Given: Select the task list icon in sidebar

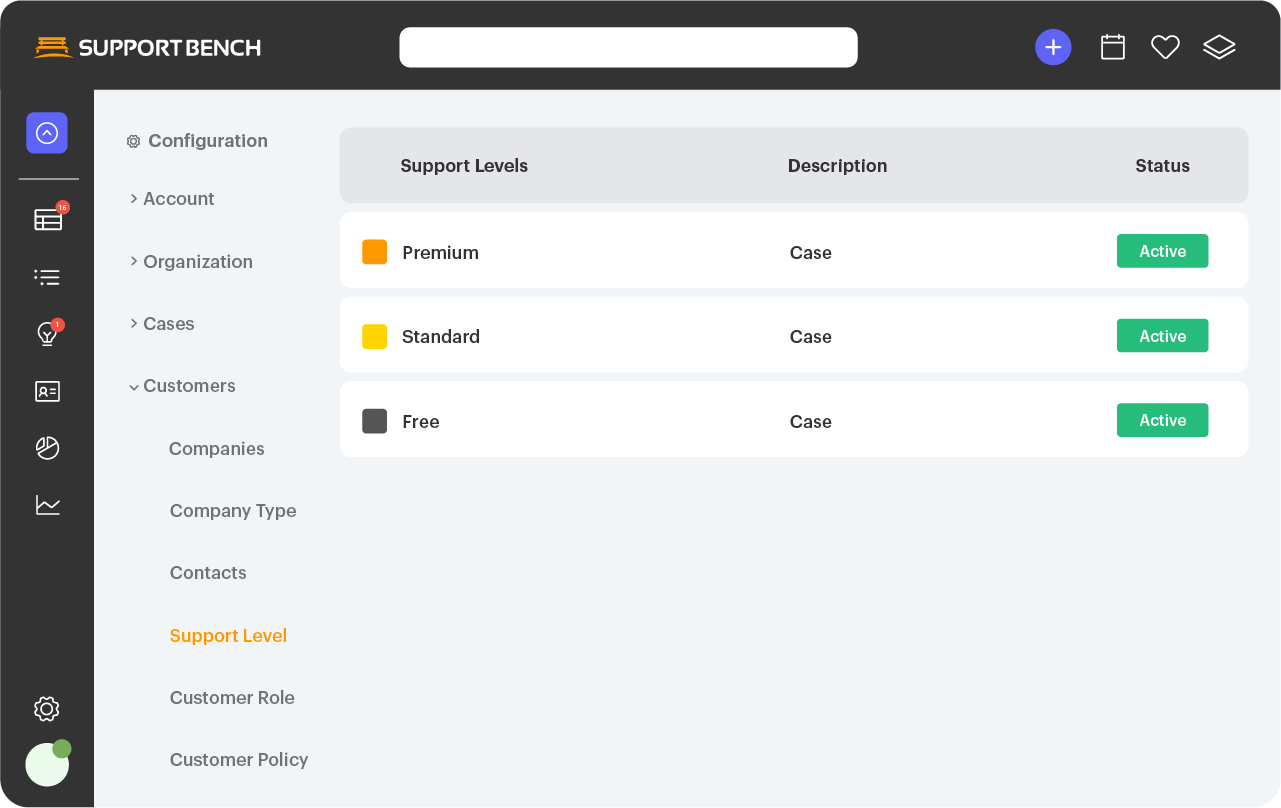Looking at the screenshot, I should point(47,277).
